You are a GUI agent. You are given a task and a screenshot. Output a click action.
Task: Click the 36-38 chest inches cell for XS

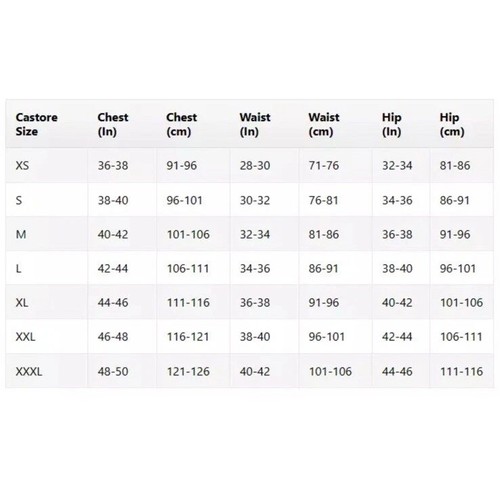(113, 165)
